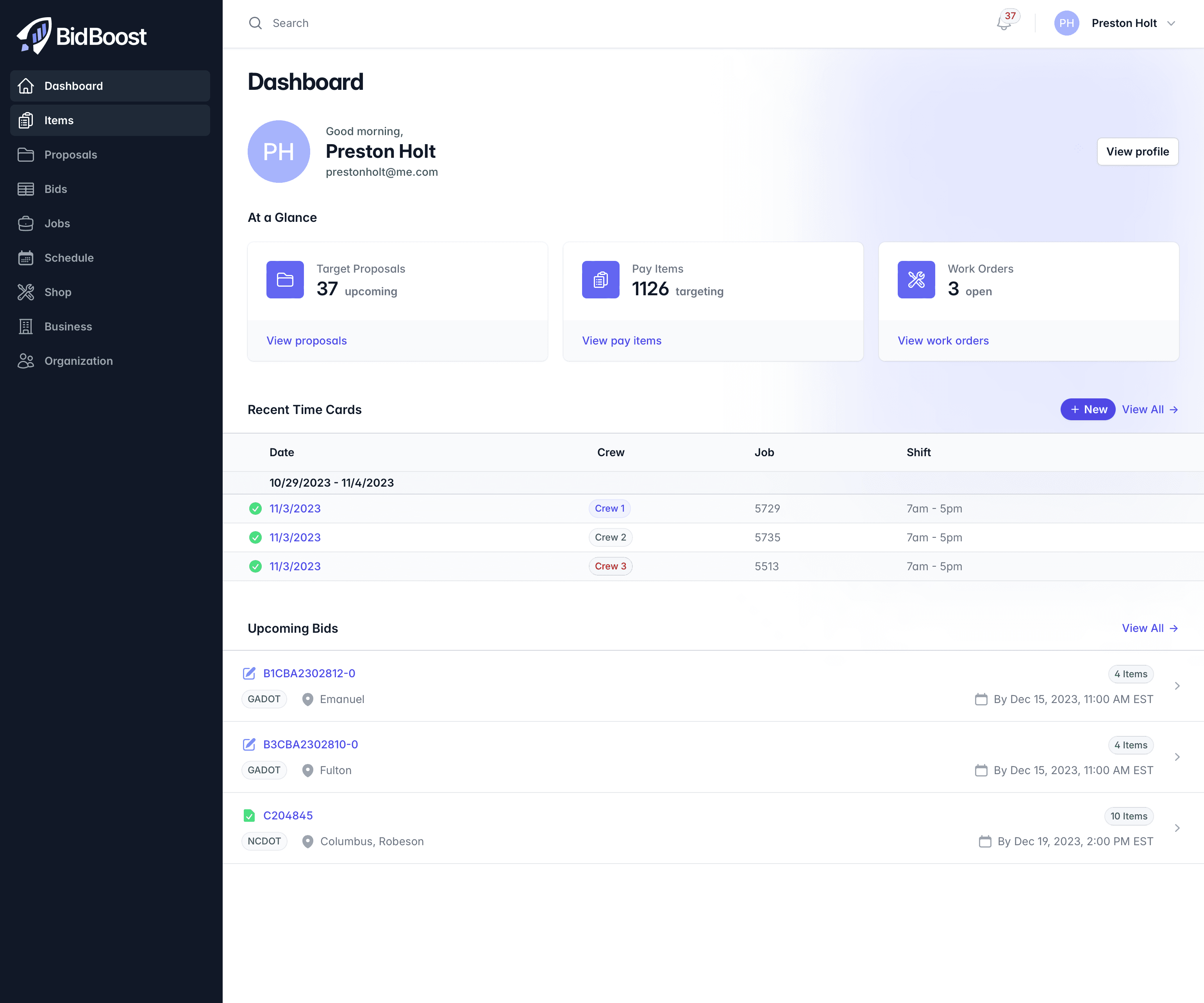Select the Jobs menu item

[57, 223]
